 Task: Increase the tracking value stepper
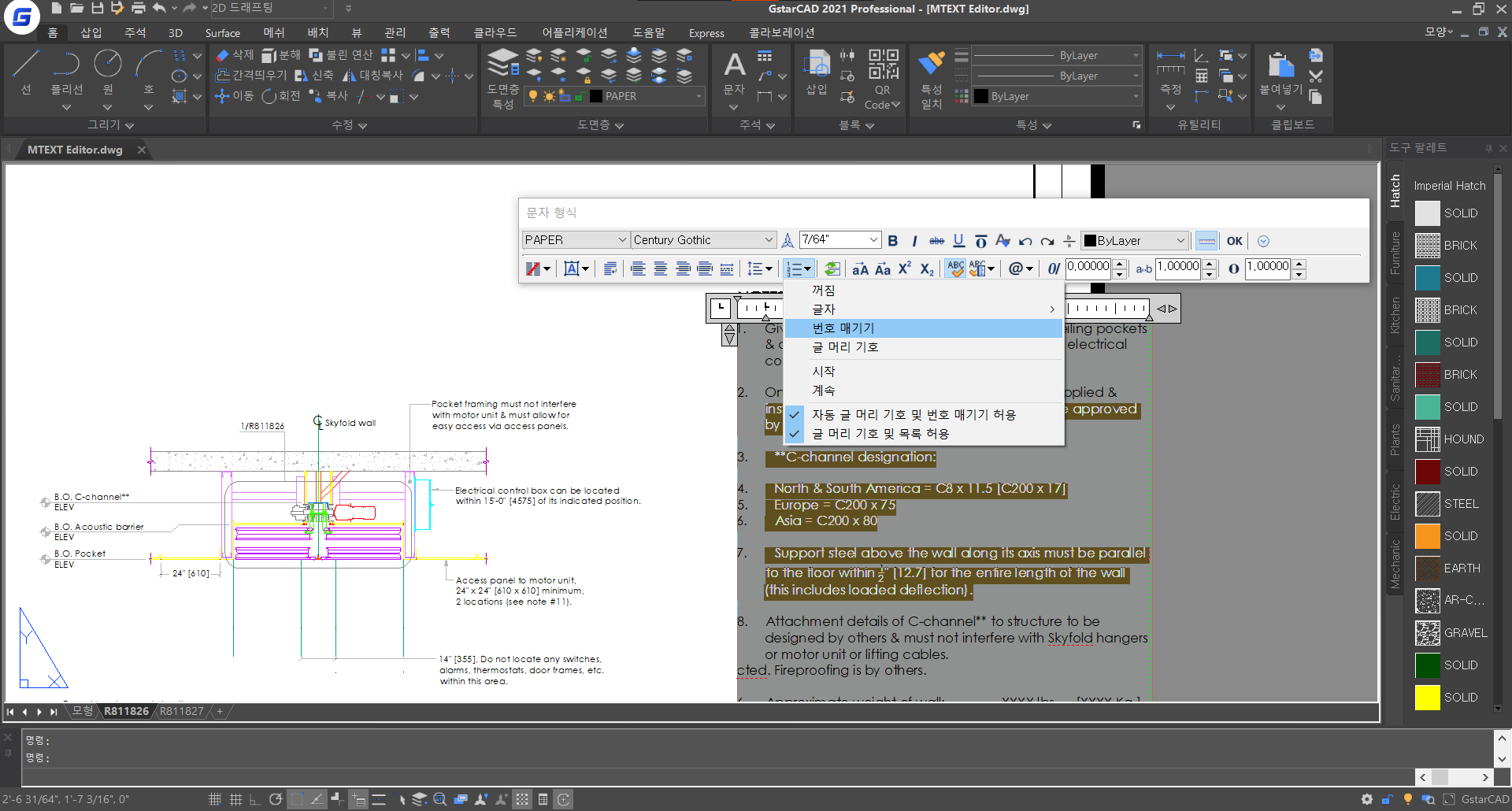(x=1210, y=264)
